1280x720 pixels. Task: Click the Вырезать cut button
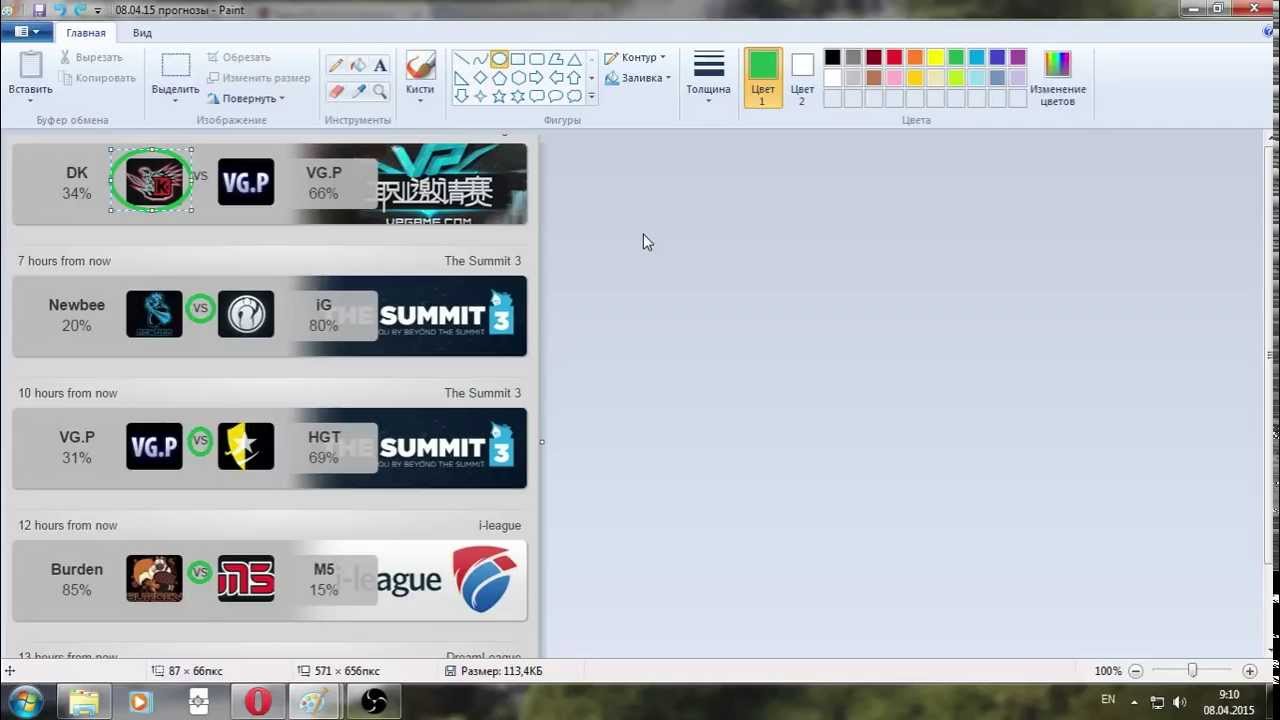pos(92,58)
